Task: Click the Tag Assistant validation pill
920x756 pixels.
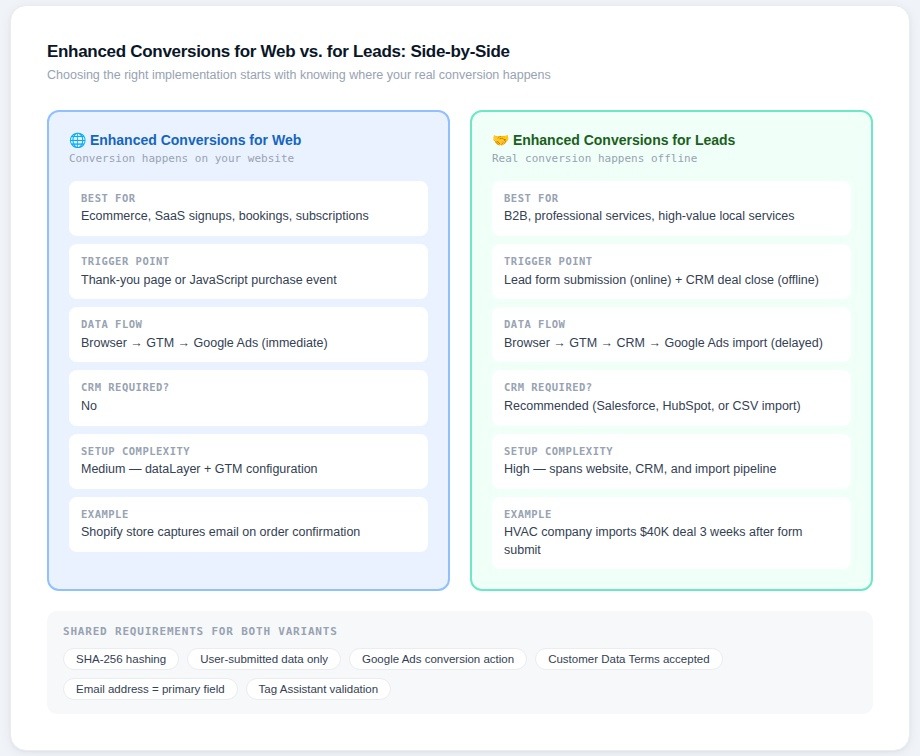Action: coord(318,689)
